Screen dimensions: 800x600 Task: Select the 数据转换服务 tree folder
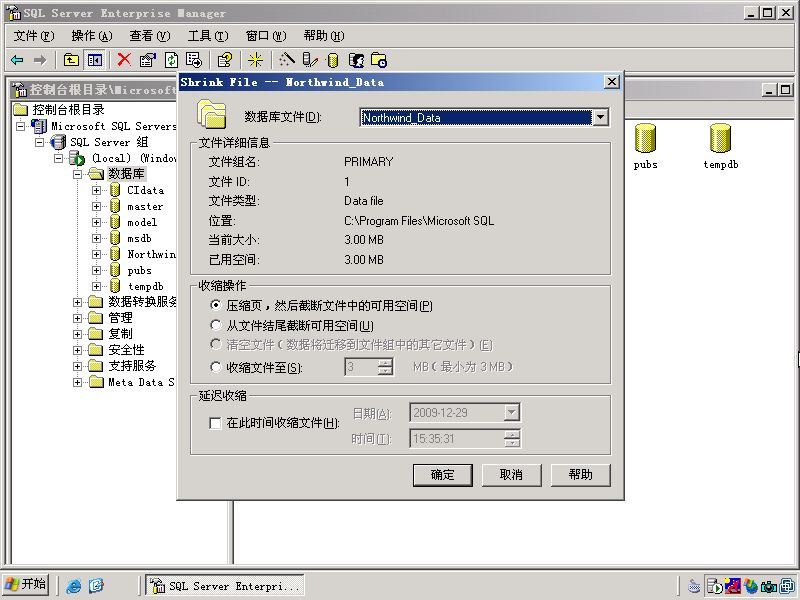[x=142, y=302]
